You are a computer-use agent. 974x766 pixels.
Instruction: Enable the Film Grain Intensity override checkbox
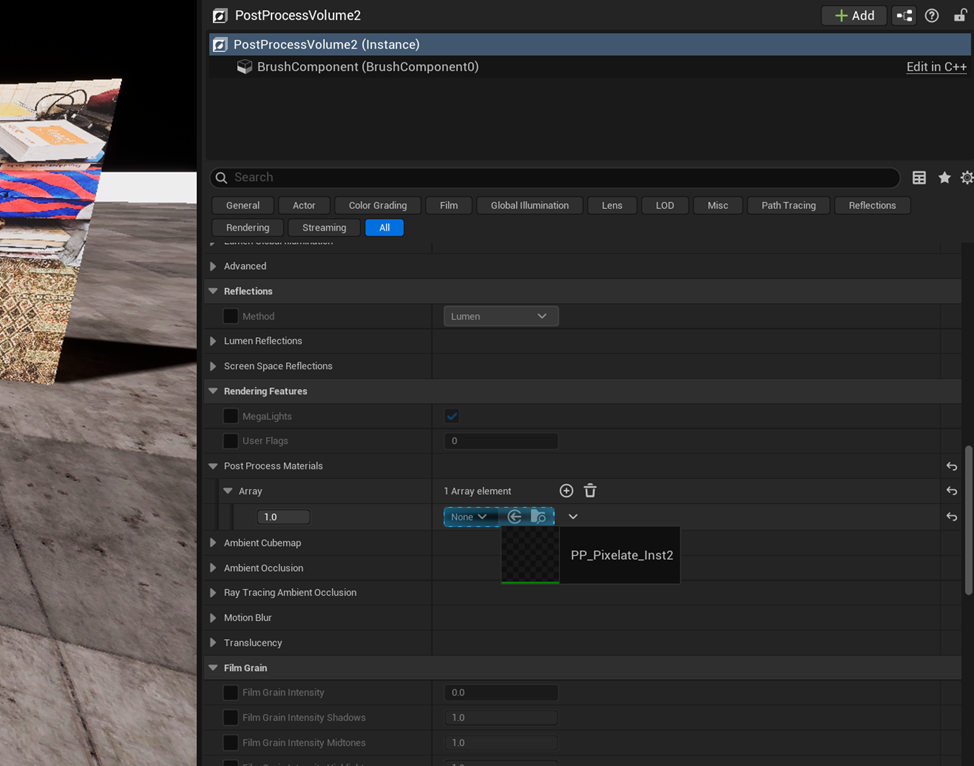(x=231, y=692)
